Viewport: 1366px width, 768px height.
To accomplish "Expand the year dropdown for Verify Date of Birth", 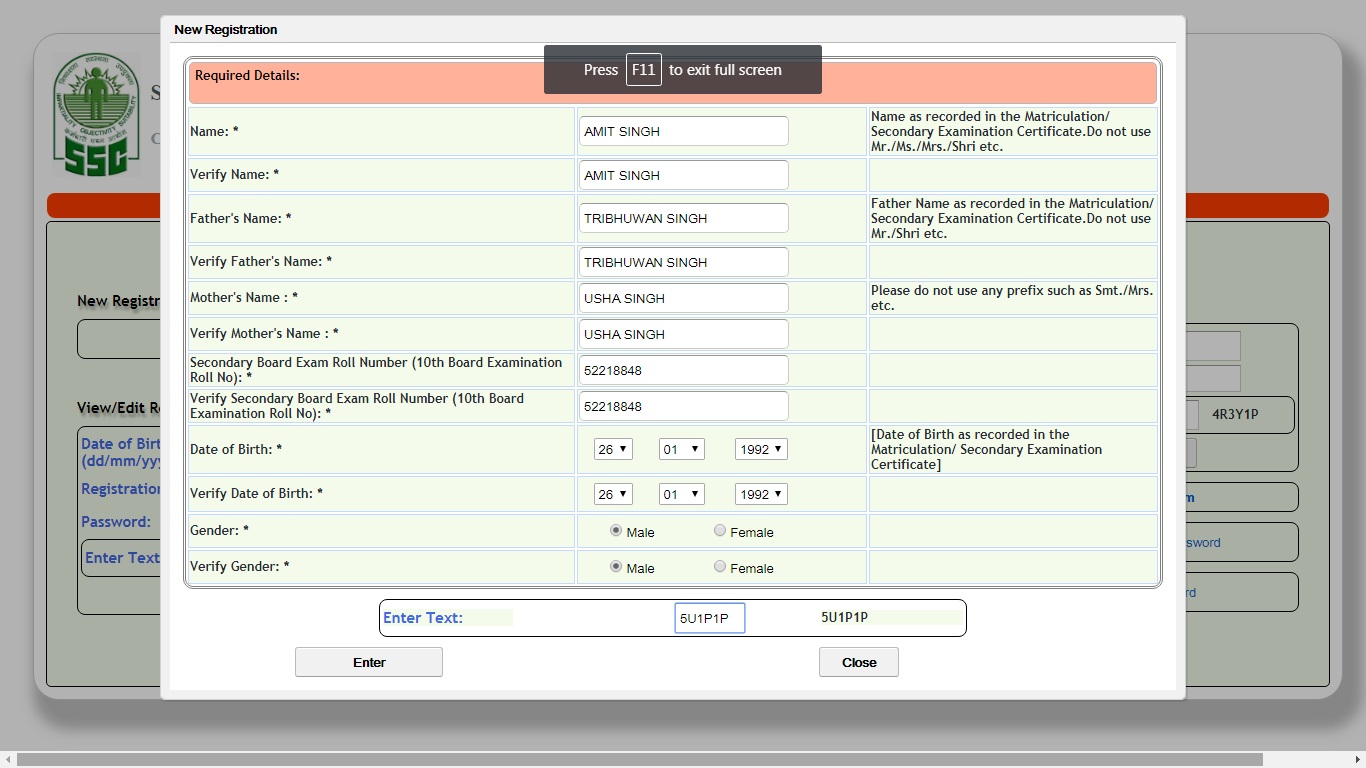I will click(x=761, y=494).
